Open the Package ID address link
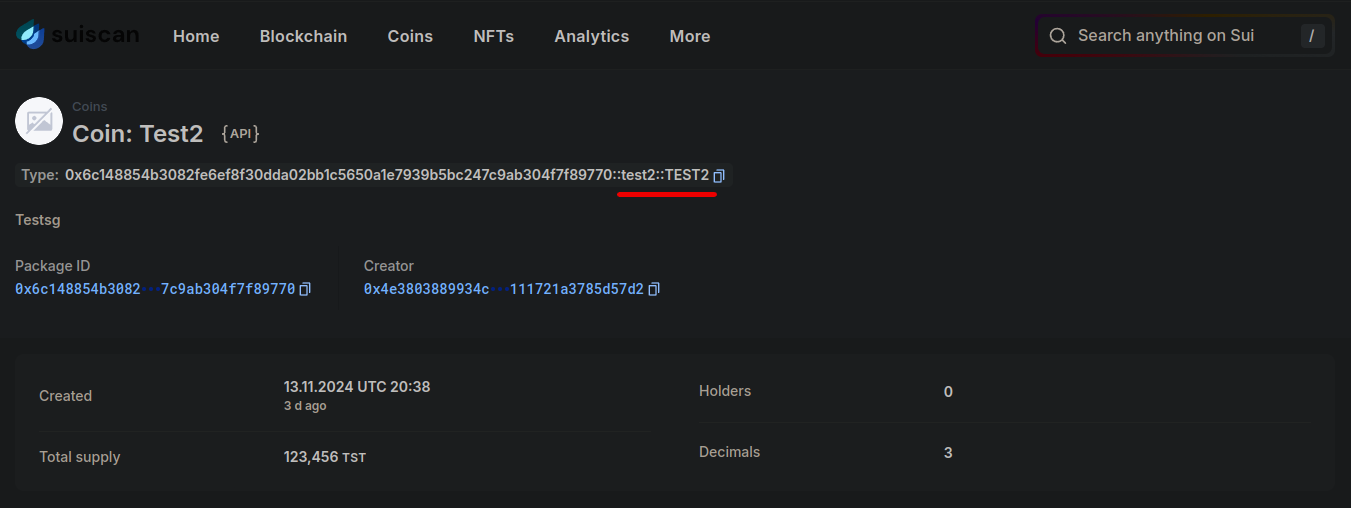 point(155,289)
